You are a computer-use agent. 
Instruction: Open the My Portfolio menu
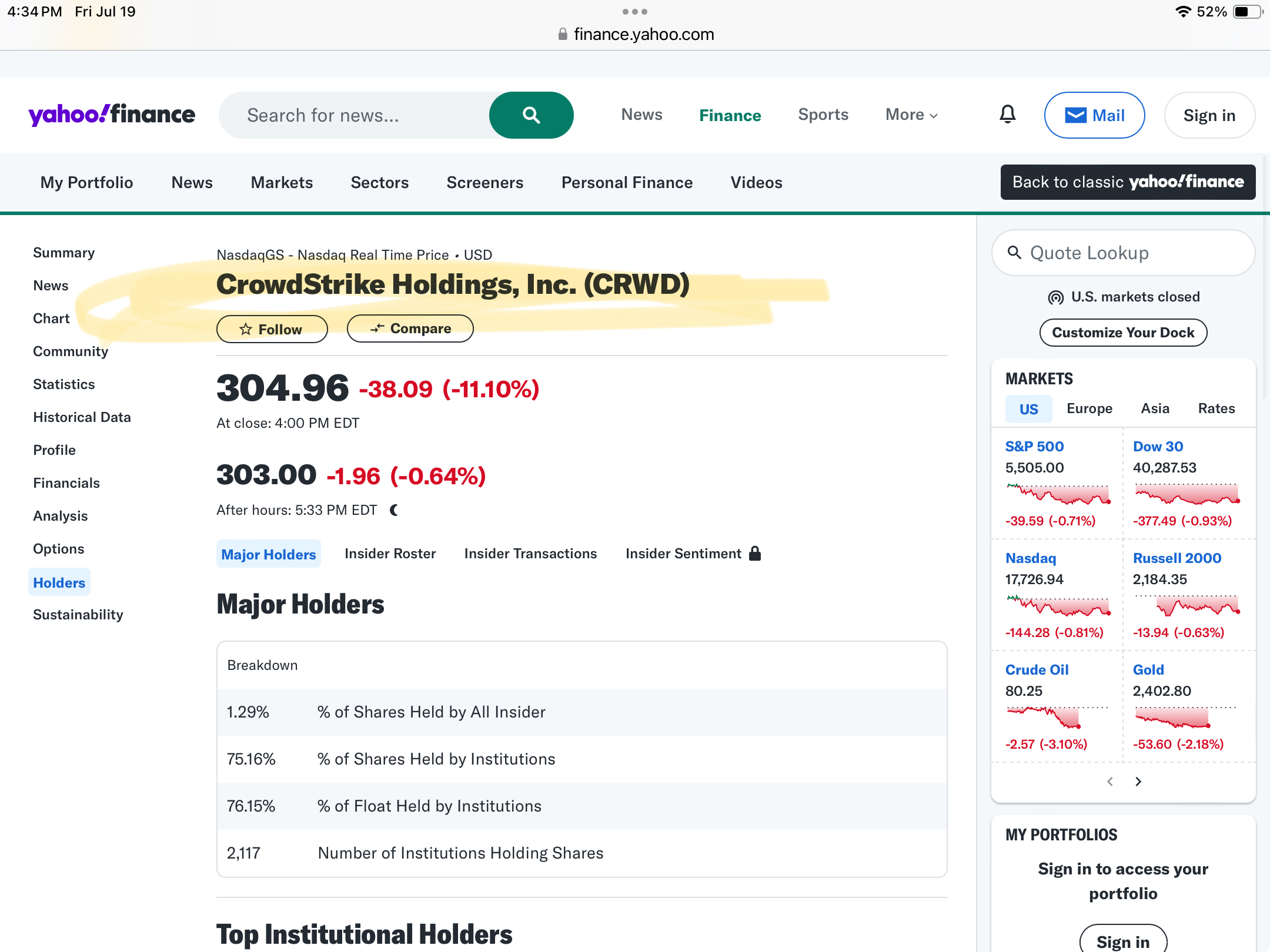87,183
